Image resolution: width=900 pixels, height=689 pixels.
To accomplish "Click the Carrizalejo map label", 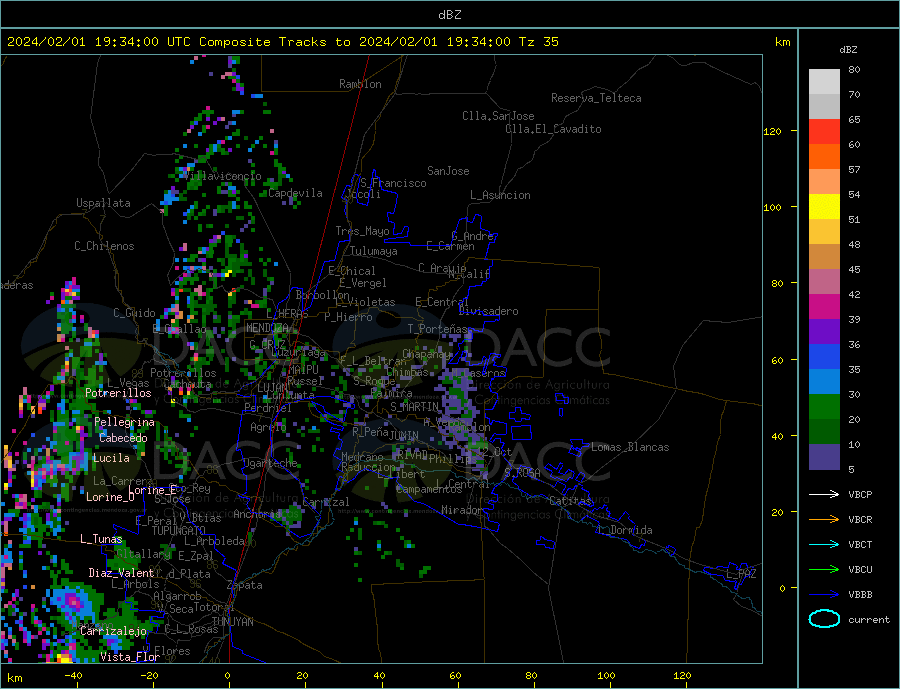I will [x=113, y=632].
